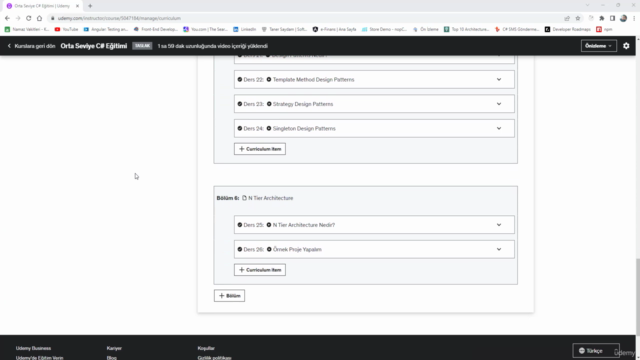Screen dimensions: 640x360
Task: Click the TASLAK draft badge
Action: click(x=142, y=46)
